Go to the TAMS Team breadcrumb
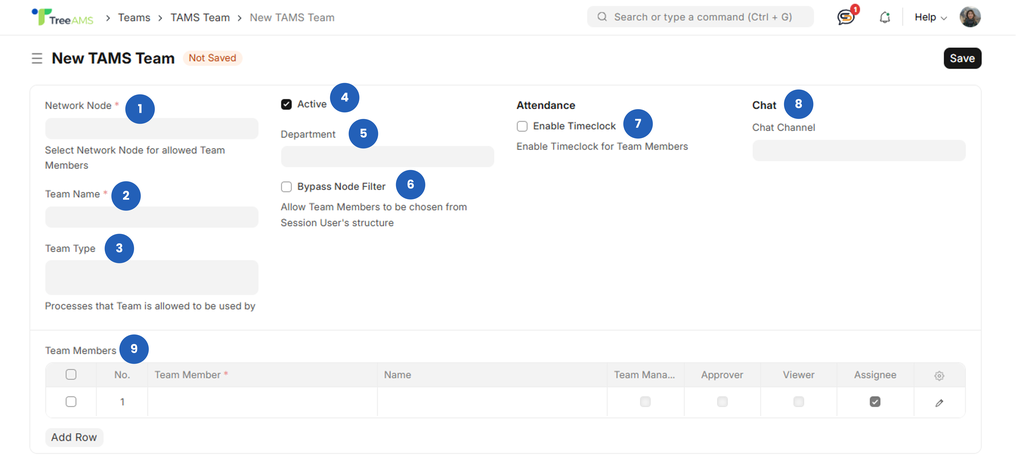This screenshot has width=1024, height=475. [199, 17]
